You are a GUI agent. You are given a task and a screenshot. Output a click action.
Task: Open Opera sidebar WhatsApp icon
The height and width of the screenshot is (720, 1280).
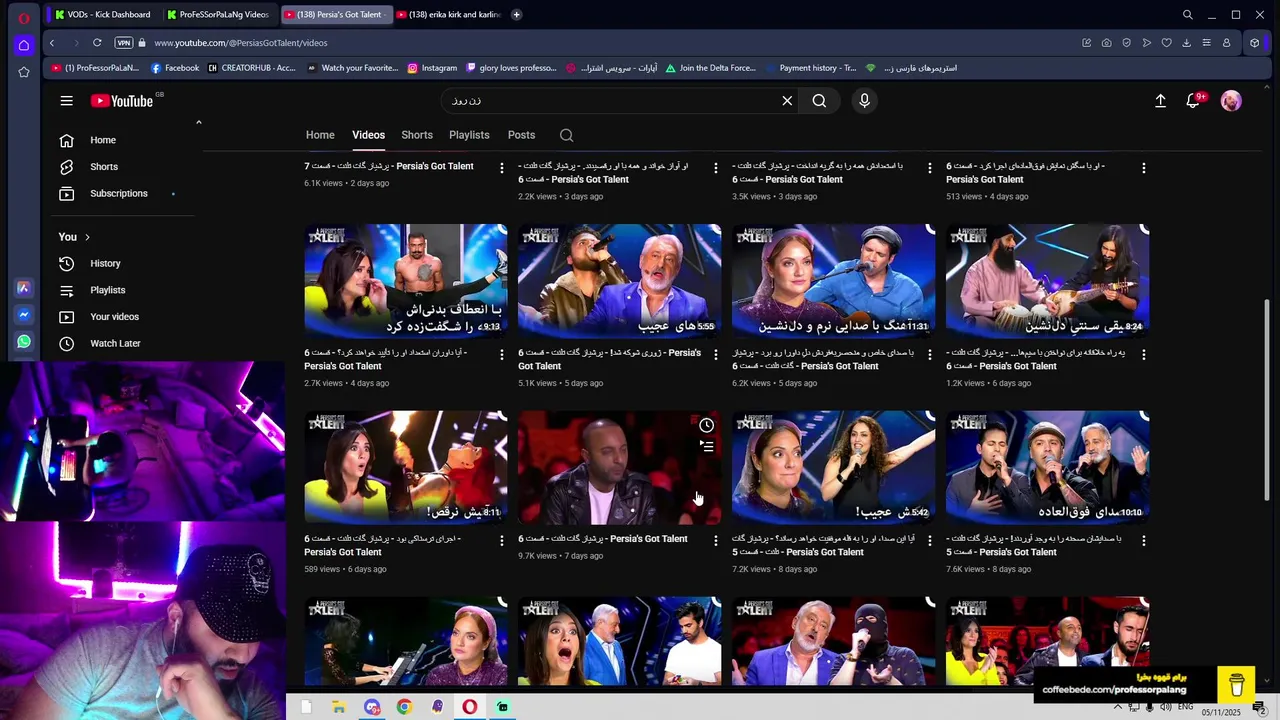pos(24,342)
